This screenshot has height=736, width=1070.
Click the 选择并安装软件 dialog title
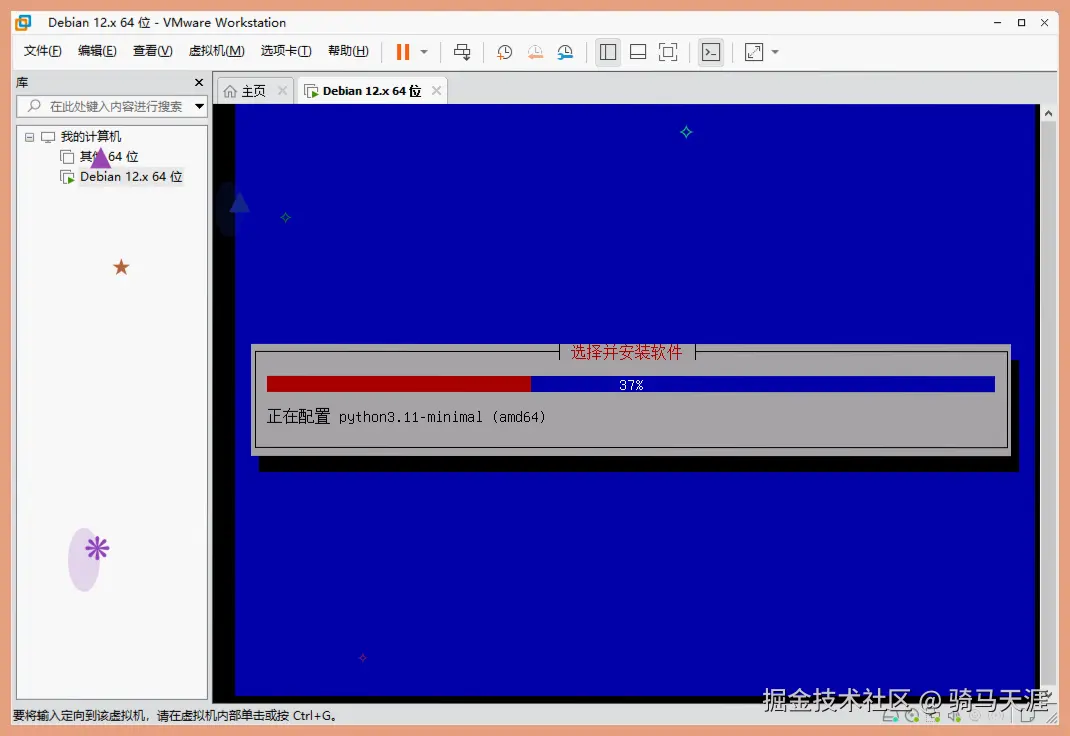coord(626,352)
